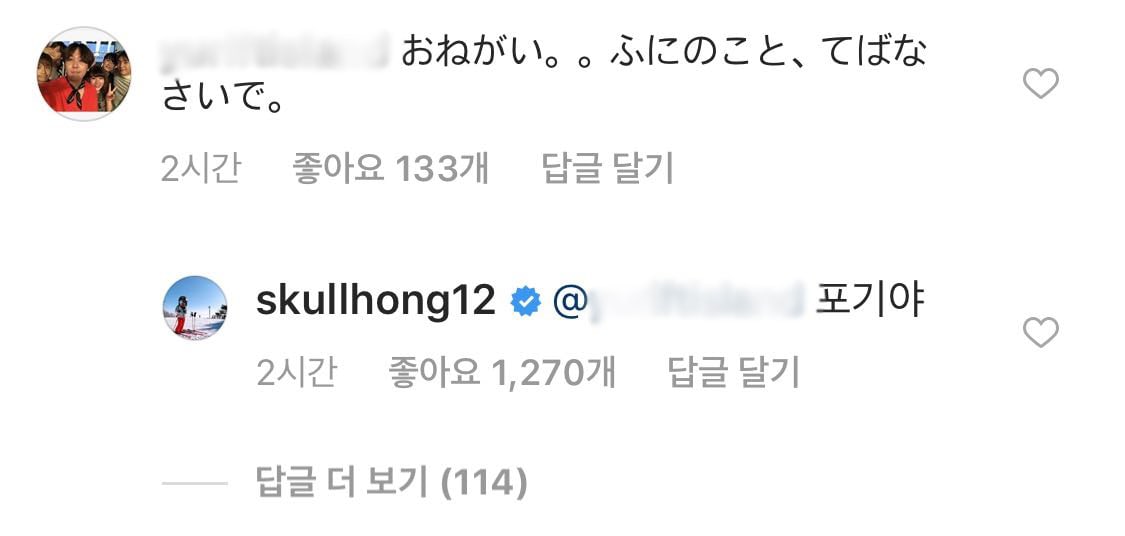
Task: Like the Japanese comment with the heart icon
Action: pos(1040,84)
